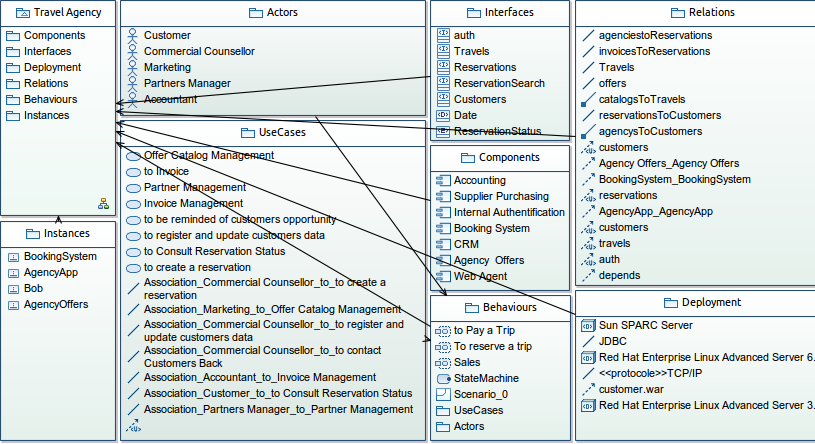Click the Sun SPARC Server node icon
The image size is (815, 444).
pyautogui.click(x=588, y=326)
